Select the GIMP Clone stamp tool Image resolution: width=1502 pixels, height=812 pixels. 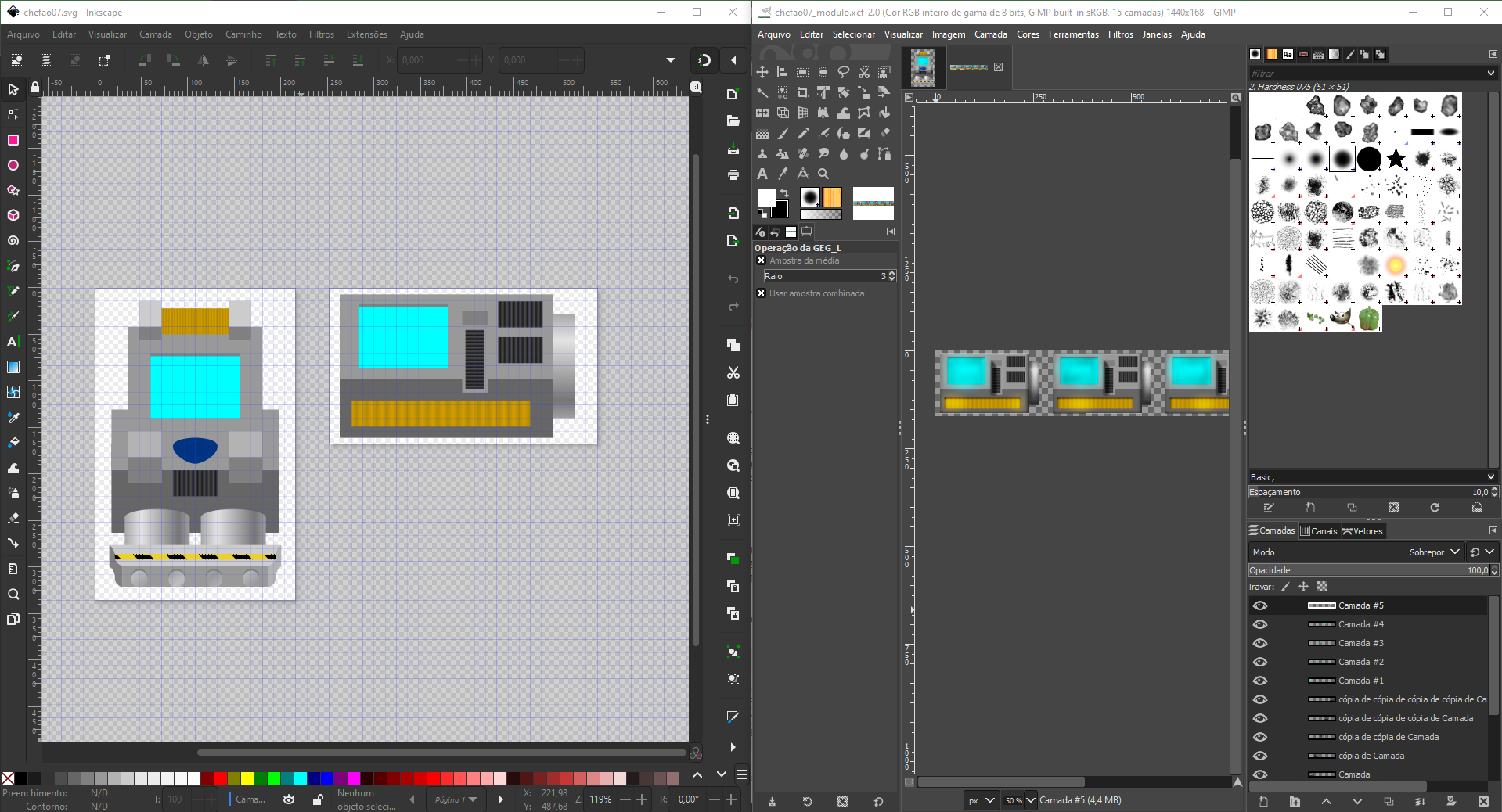click(x=762, y=153)
